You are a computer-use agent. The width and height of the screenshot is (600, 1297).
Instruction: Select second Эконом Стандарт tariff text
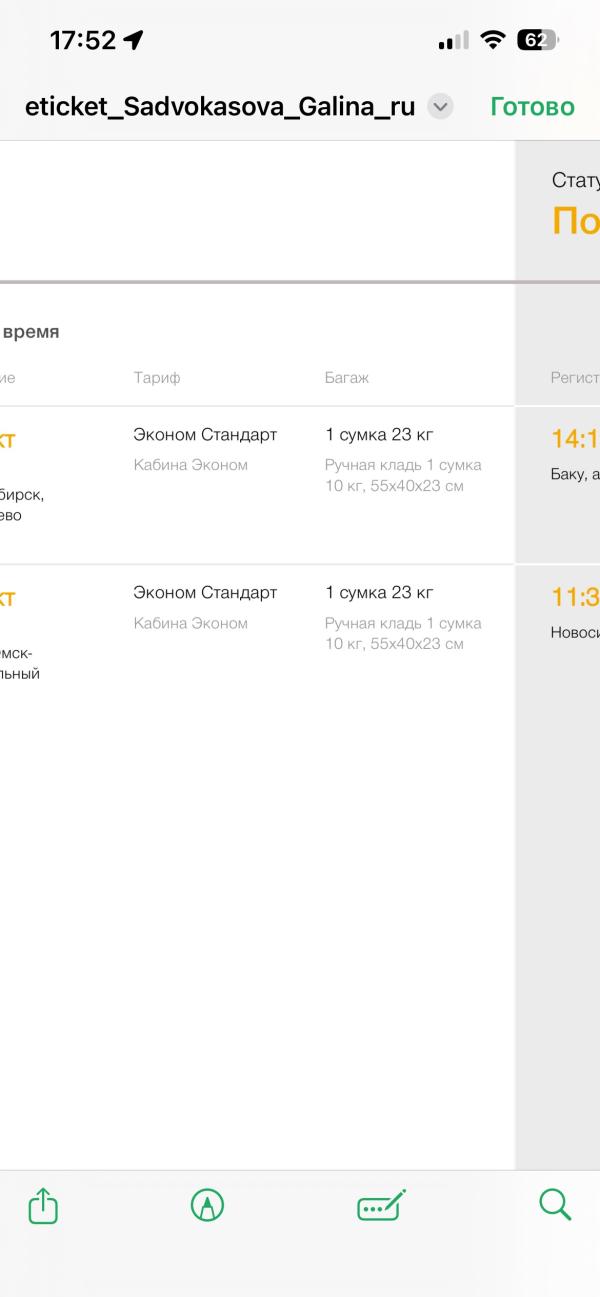click(205, 593)
